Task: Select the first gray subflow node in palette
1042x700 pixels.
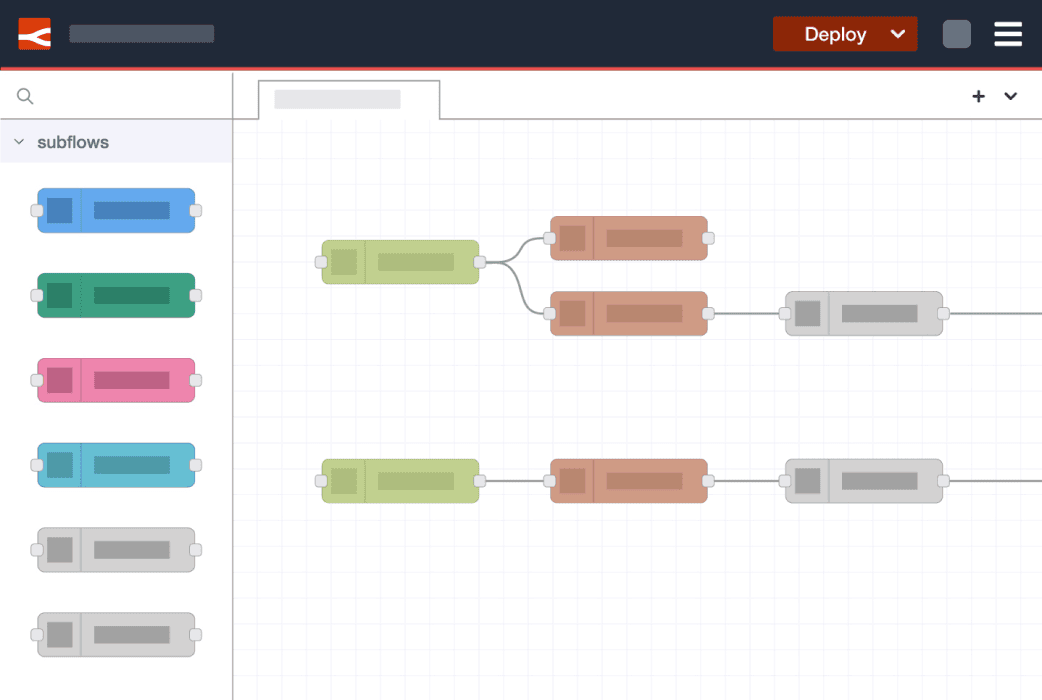Action: (116, 549)
